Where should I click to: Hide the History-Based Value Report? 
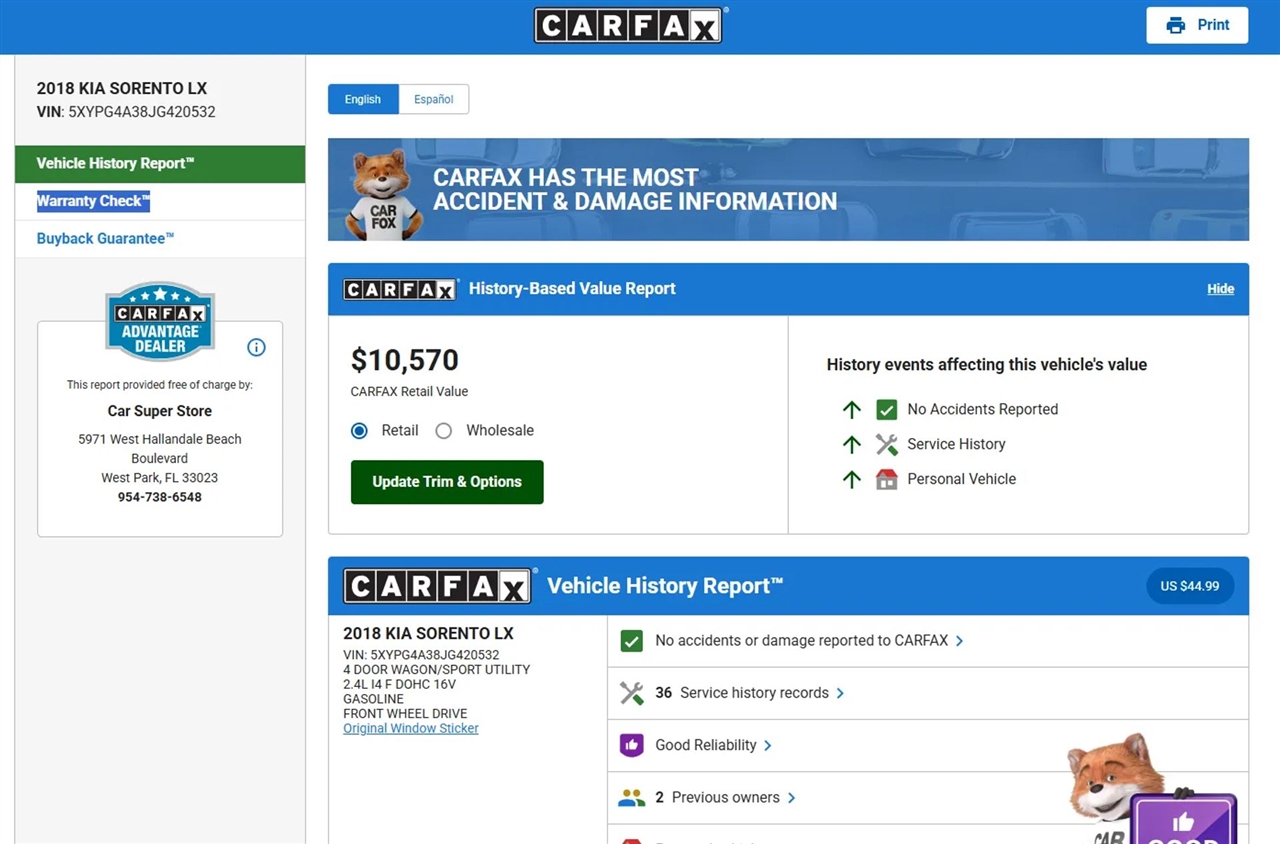pos(1220,289)
